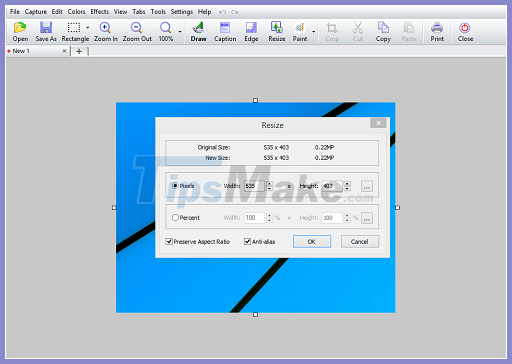This screenshot has width=512, height=364.
Task: Open the File menu
Action: click(15, 12)
